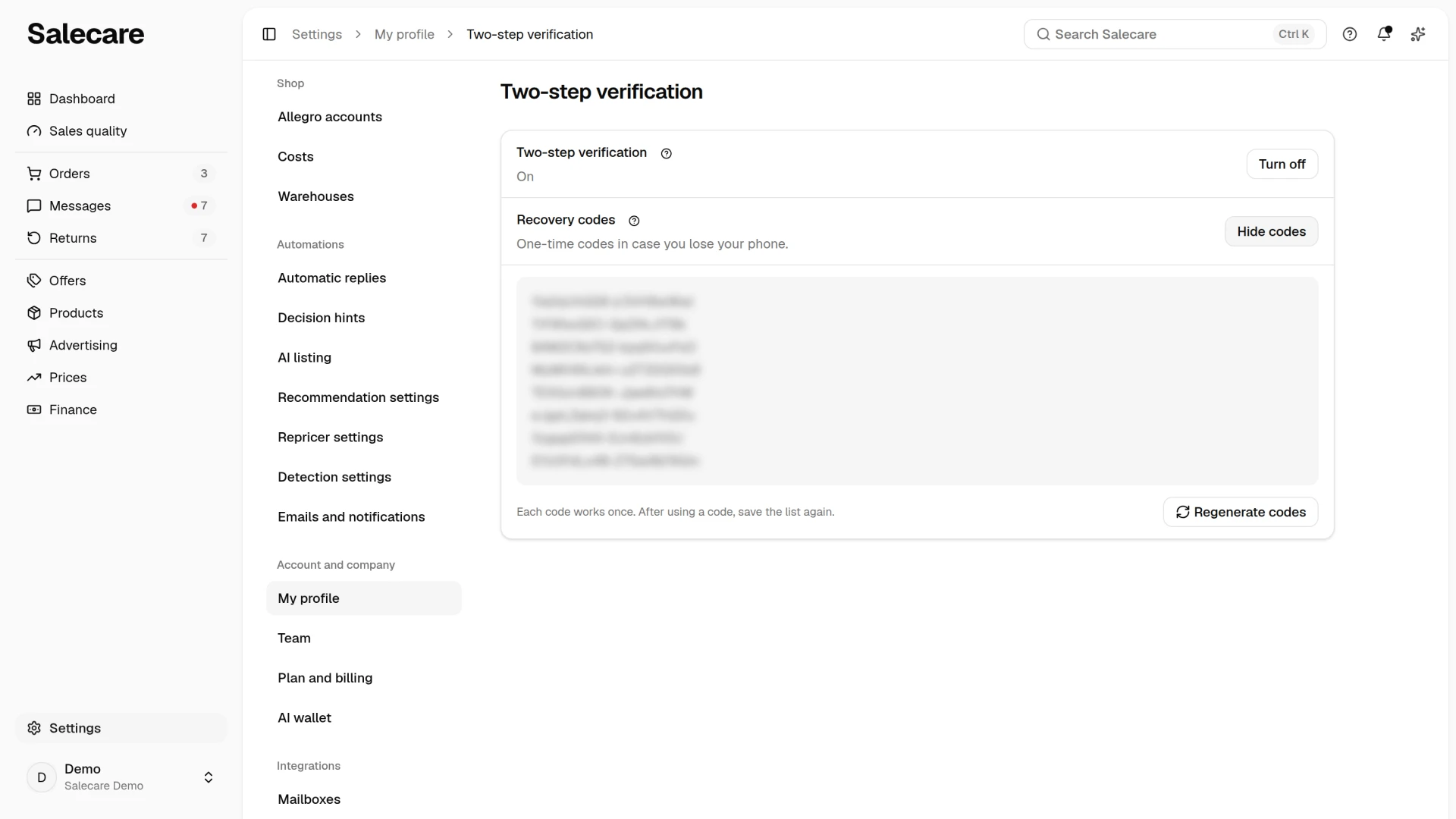
Task: Click the Advertising megaphone icon
Action: pos(34,345)
